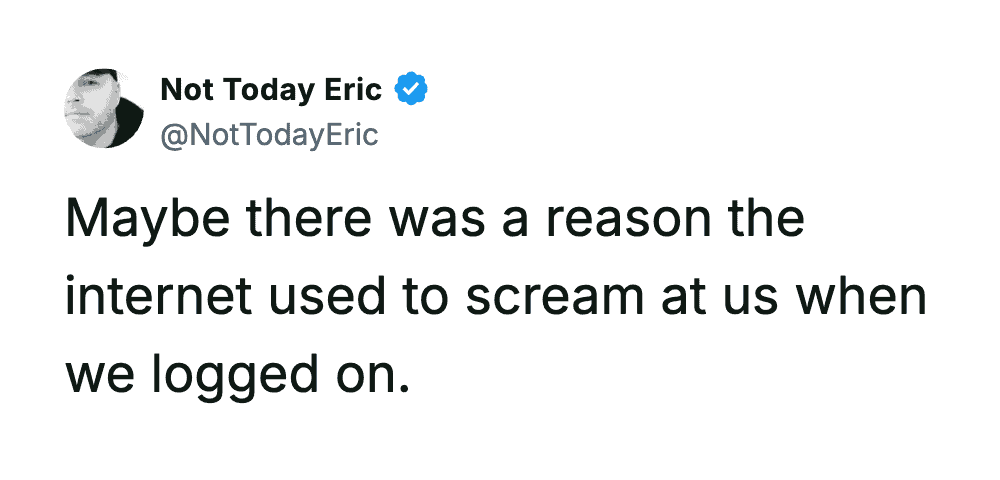Click the word "when" in the tweet
The height and width of the screenshot is (480, 1000).
[864, 297]
